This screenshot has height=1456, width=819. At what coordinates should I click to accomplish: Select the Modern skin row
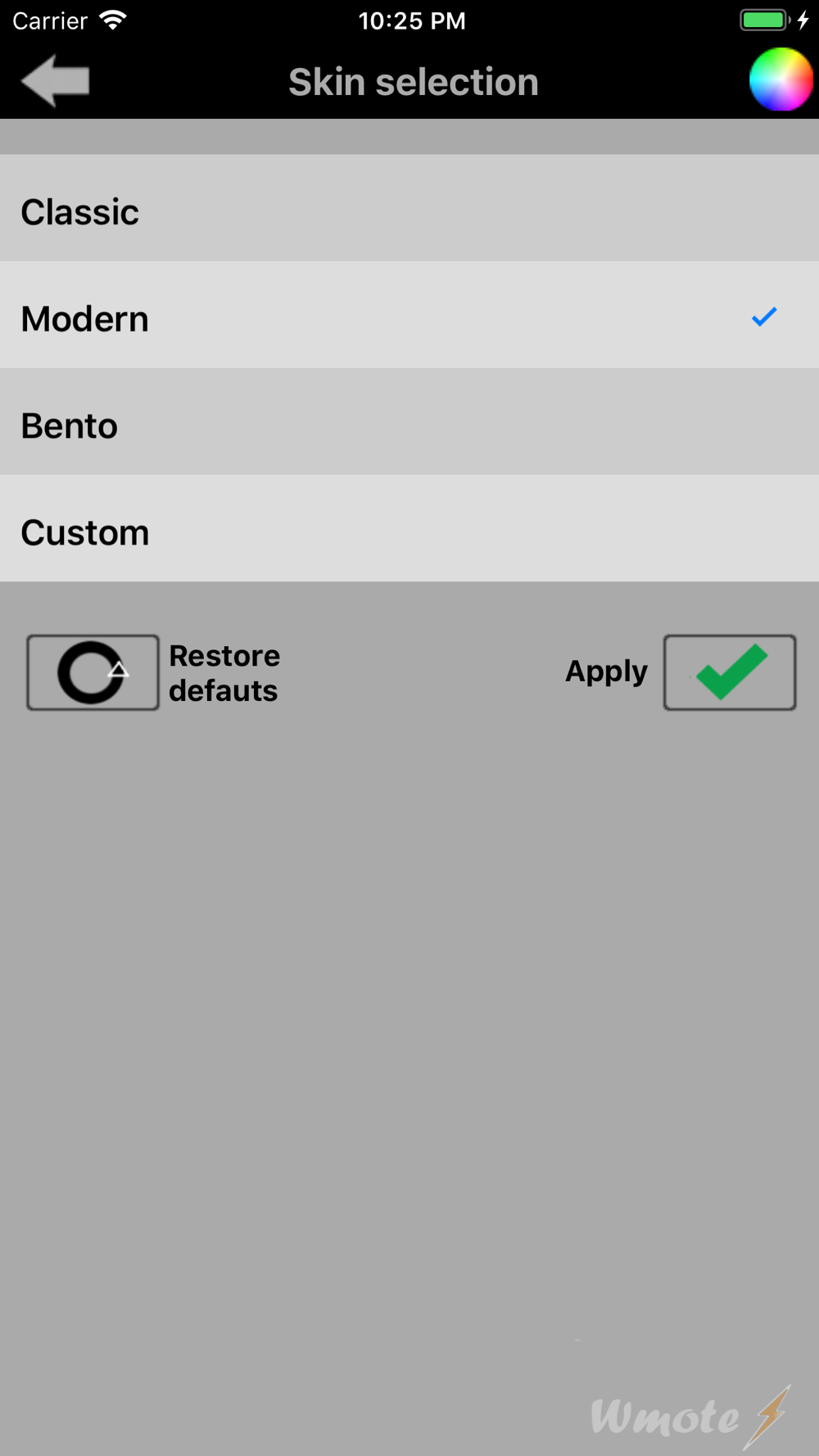(x=409, y=315)
